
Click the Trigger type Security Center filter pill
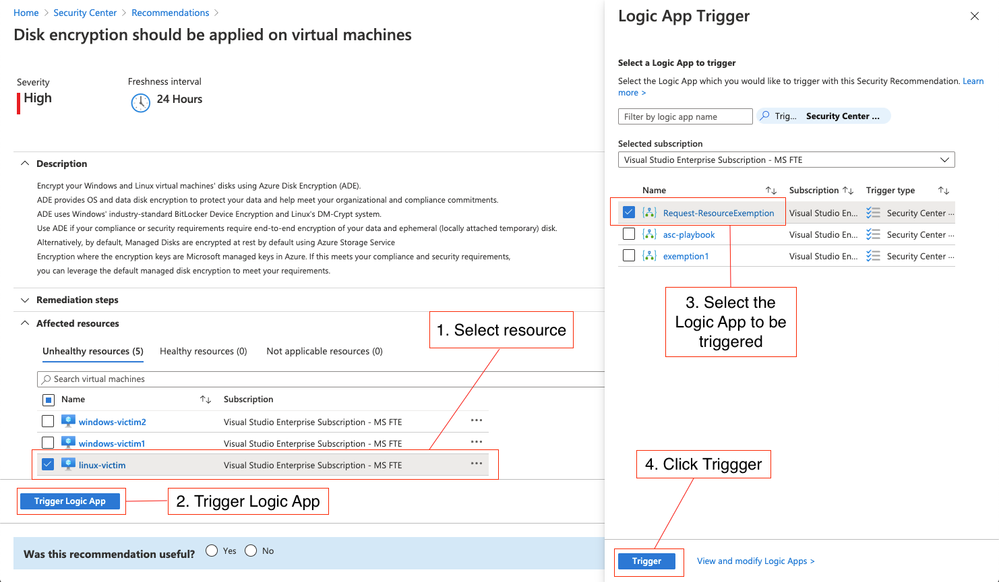(823, 116)
